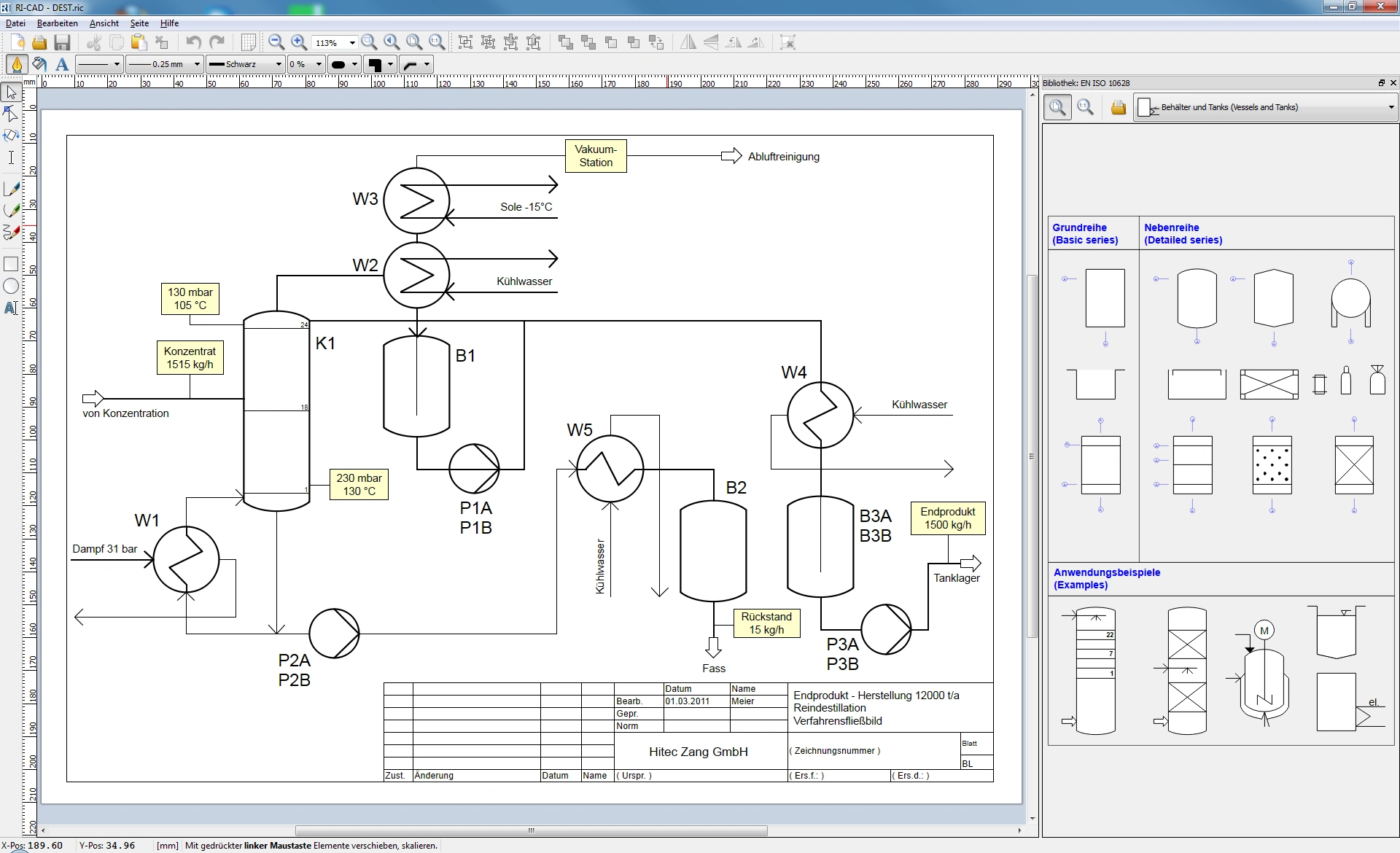Viewport: 1400px width, 853px height.
Task: Select the column with trays example symbol
Action: click(1094, 671)
